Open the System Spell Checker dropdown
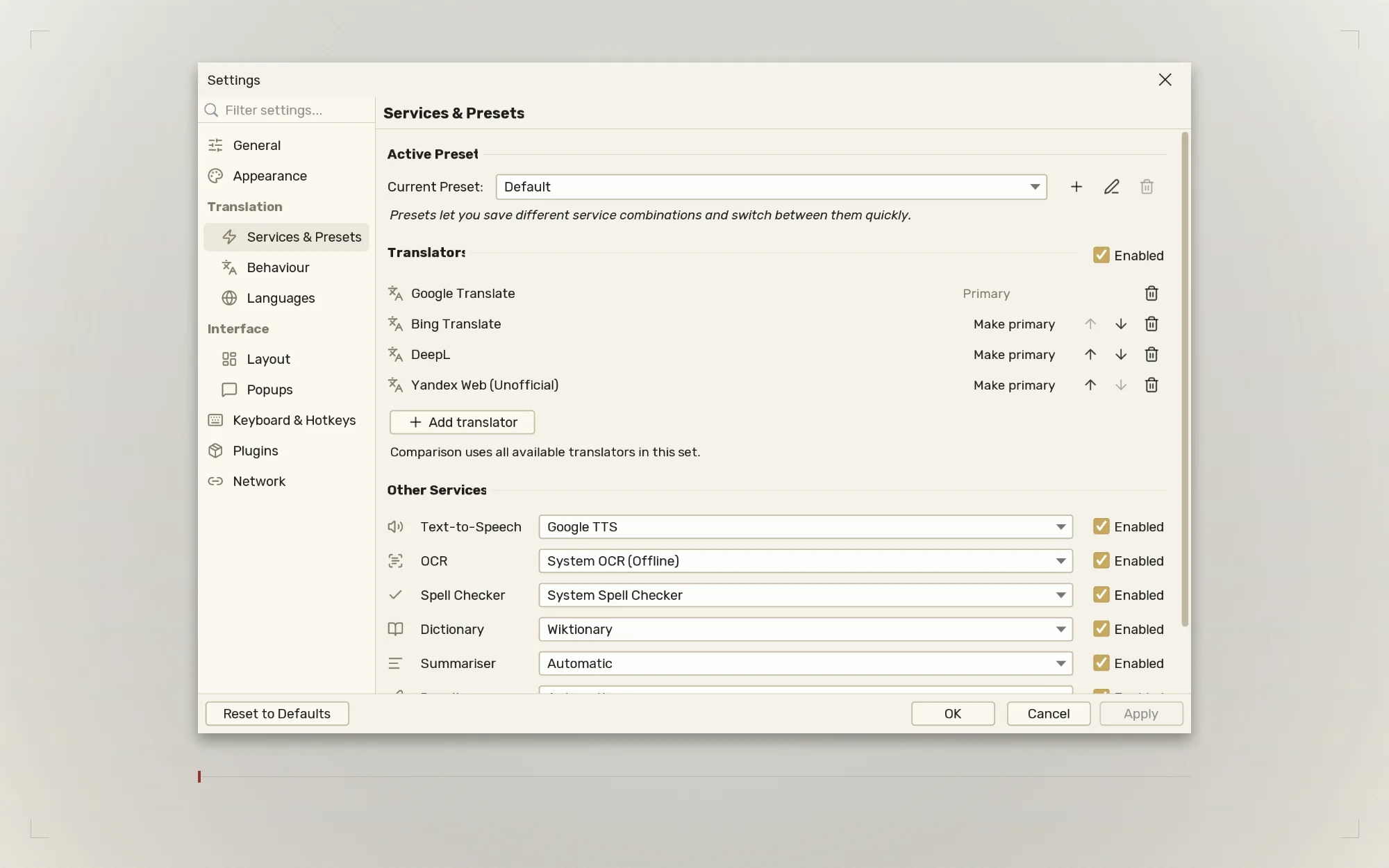Image resolution: width=1389 pixels, height=868 pixels. coord(806,595)
